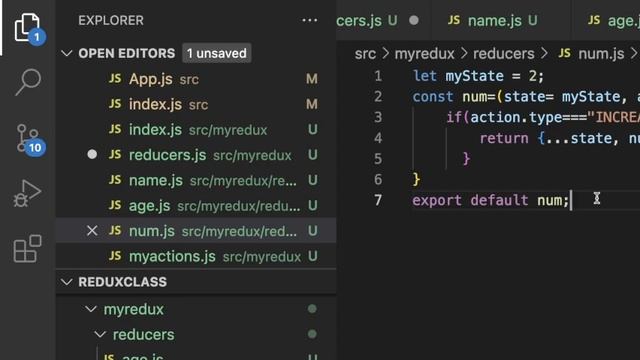Close the num.js open editor
The height and width of the screenshot is (360, 640).
pyautogui.click(x=92, y=231)
